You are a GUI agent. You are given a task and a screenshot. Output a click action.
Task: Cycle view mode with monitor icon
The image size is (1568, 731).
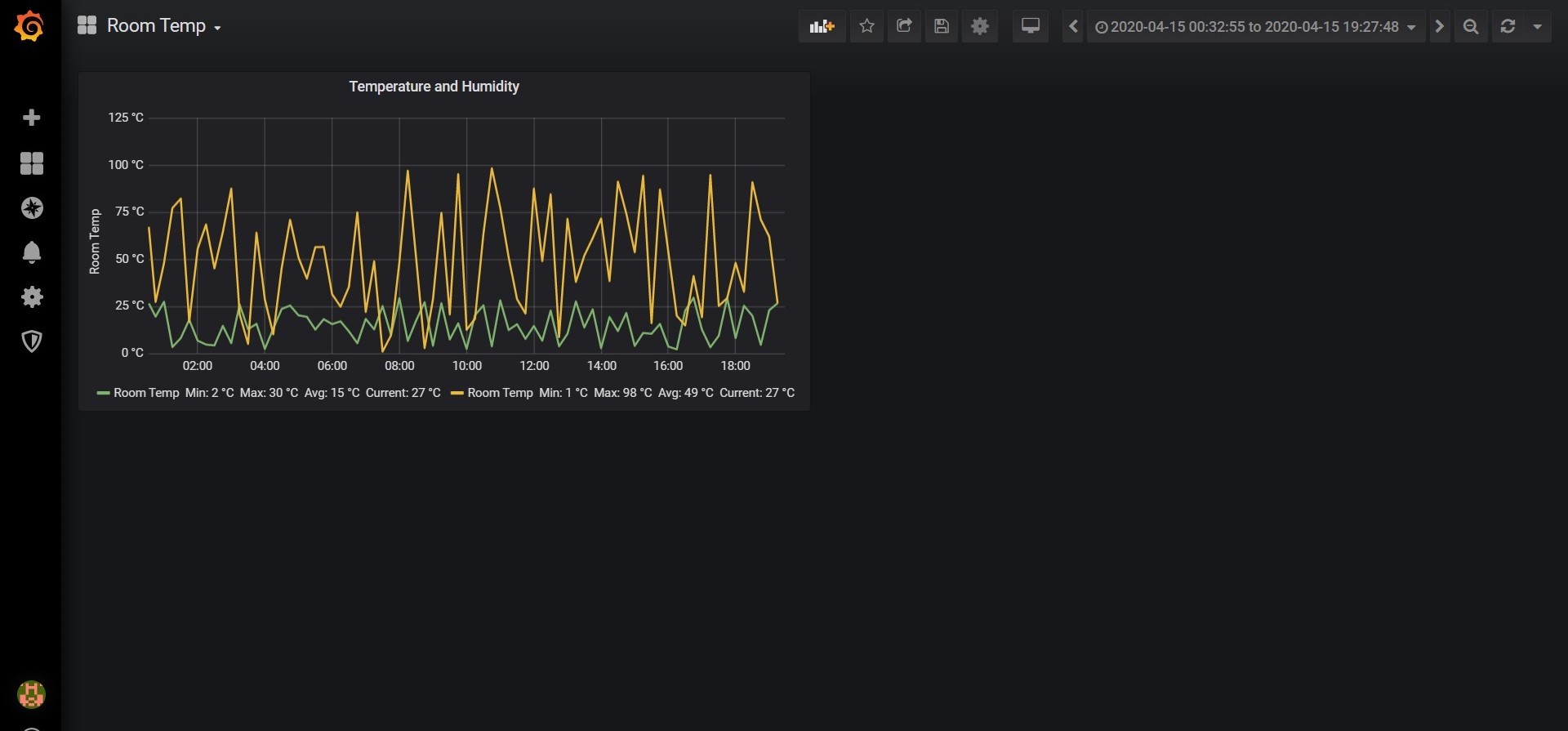1031,26
